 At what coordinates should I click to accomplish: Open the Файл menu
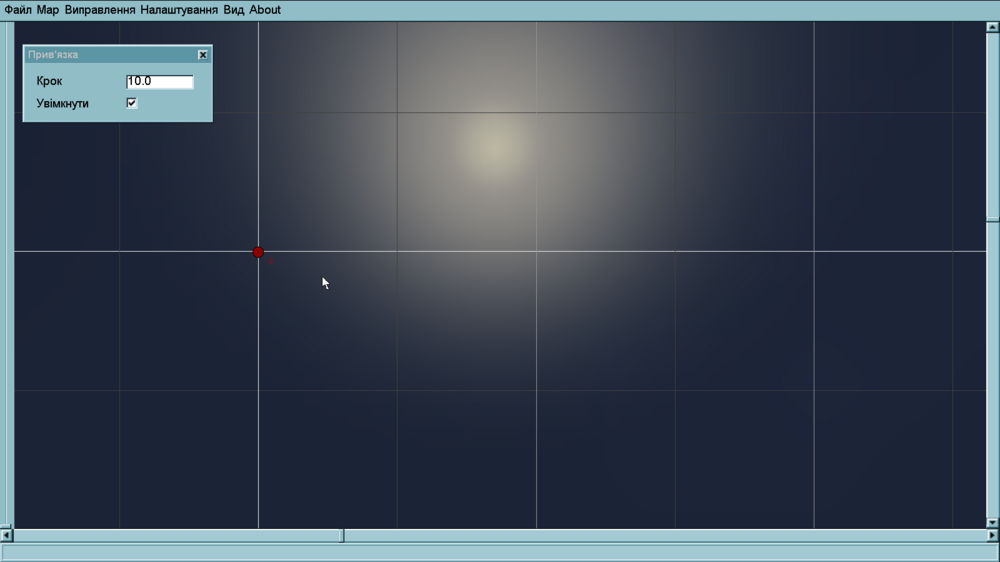pos(18,10)
